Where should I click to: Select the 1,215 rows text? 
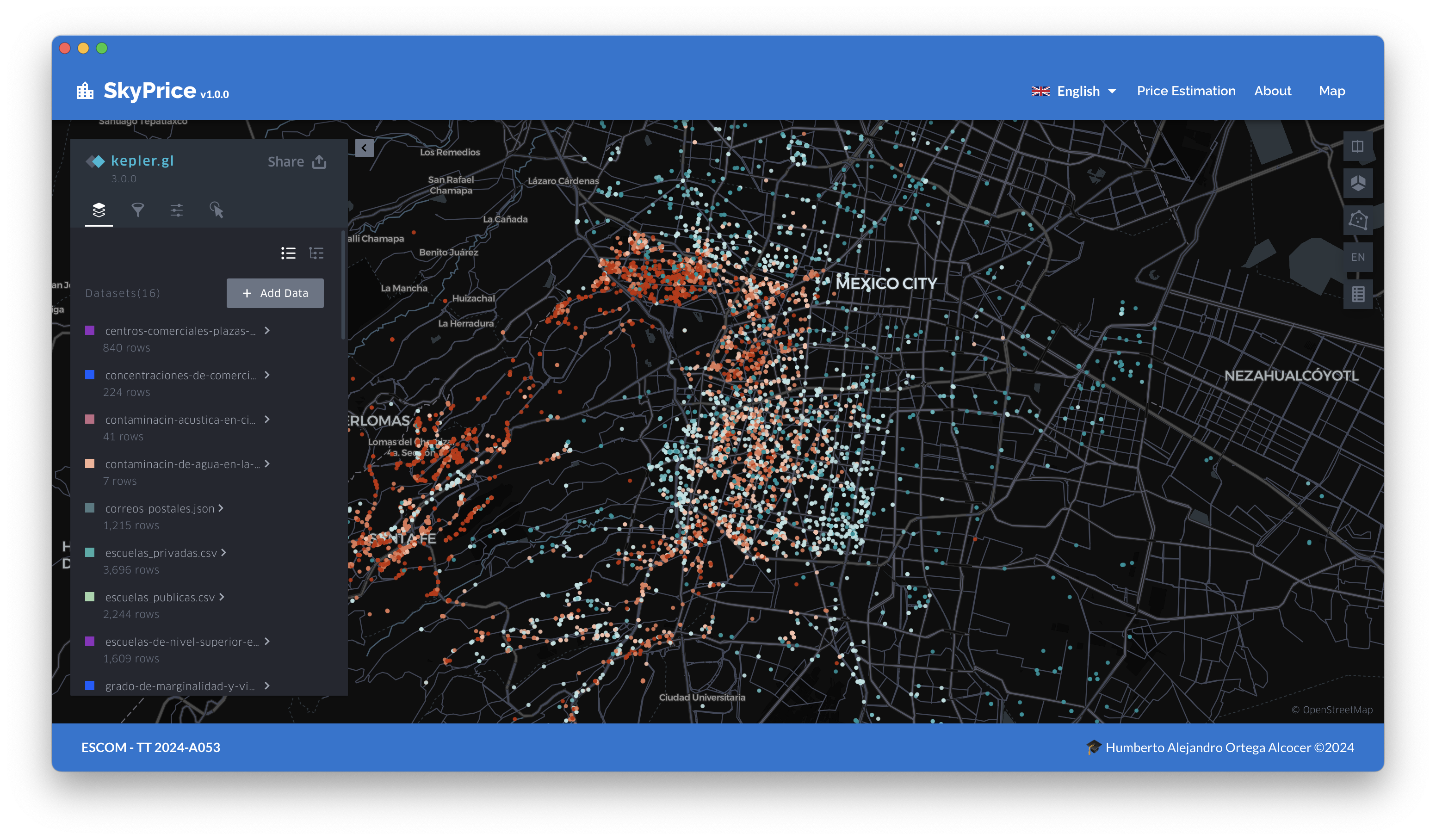click(131, 525)
